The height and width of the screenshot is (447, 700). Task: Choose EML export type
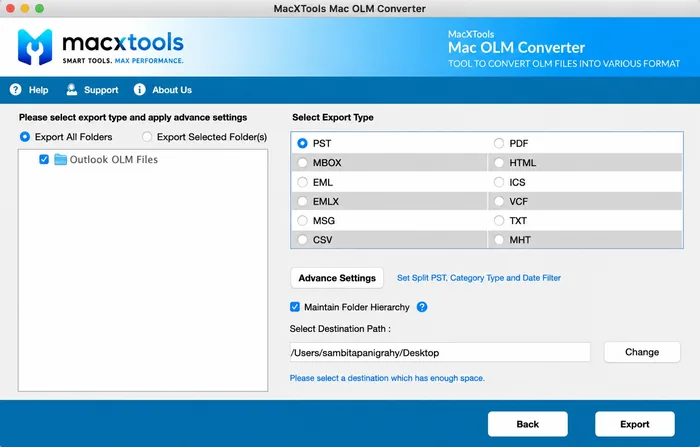pyautogui.click(x=302, y=182)
